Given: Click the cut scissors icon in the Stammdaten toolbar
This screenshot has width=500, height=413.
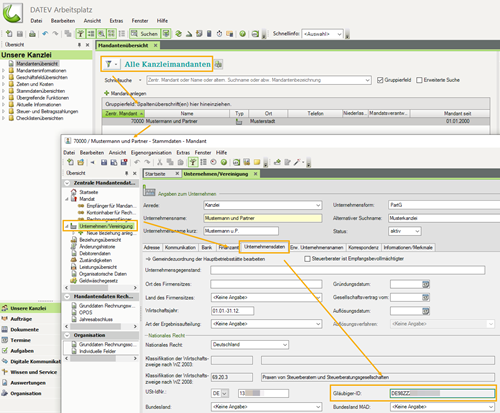Looking at the screenshot, I should (160, 162).
